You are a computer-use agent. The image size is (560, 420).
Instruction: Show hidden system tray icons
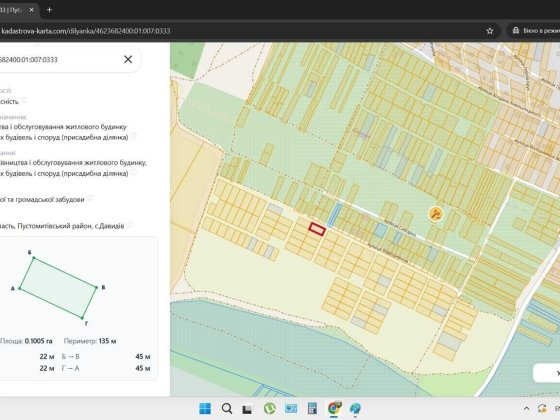[526, 409]
